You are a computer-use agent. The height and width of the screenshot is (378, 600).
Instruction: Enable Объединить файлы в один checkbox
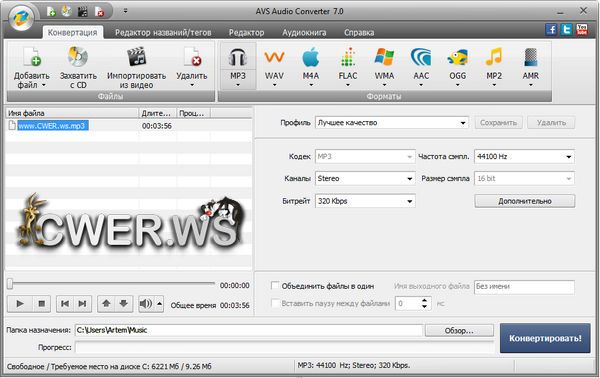[x=275, y=285]
